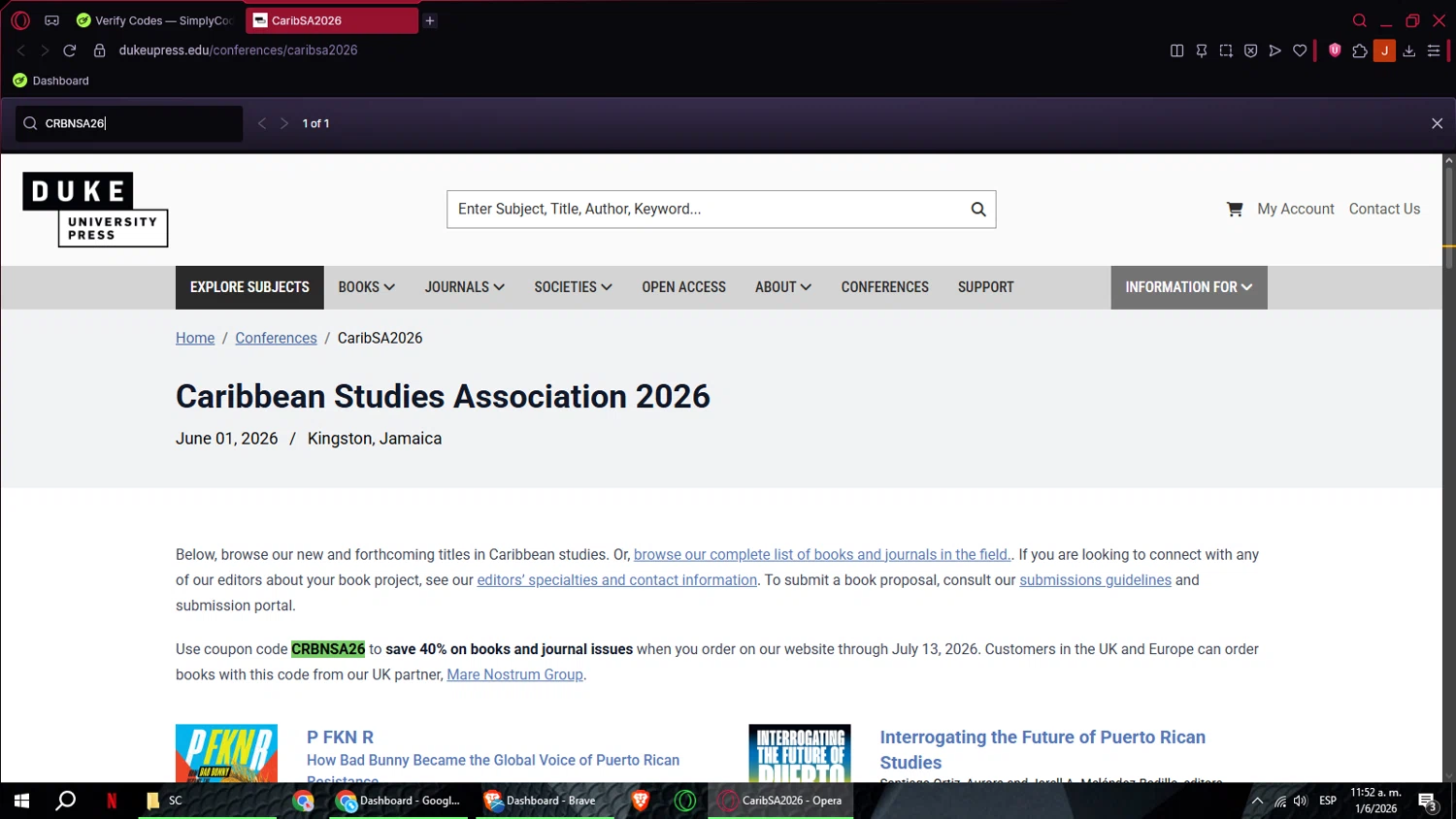Click the Explore Subjects menu button
Viewport: 1456px width, 819px height.
pyautogui.click(x=249, y=287)
